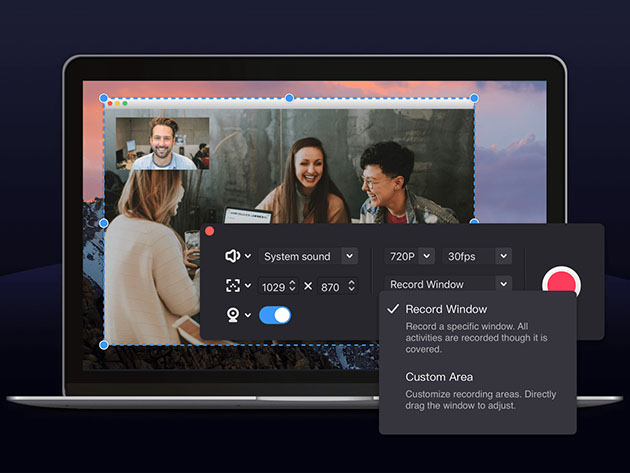Close the recorder panel with red dot
630x473 pixels.
tap(209, 231)
